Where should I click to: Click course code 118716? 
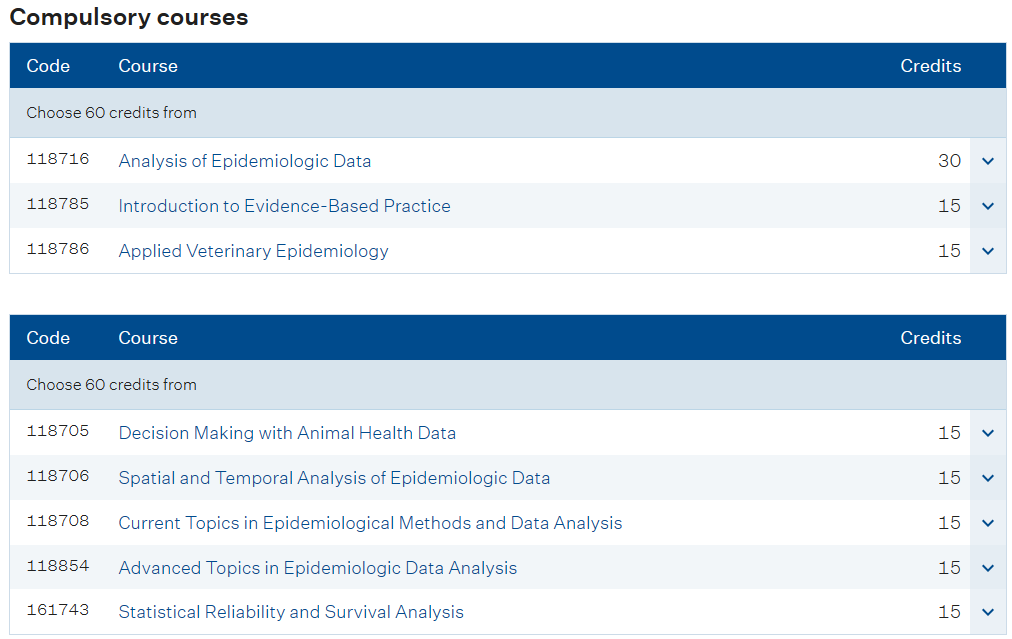tap(57, 159)
